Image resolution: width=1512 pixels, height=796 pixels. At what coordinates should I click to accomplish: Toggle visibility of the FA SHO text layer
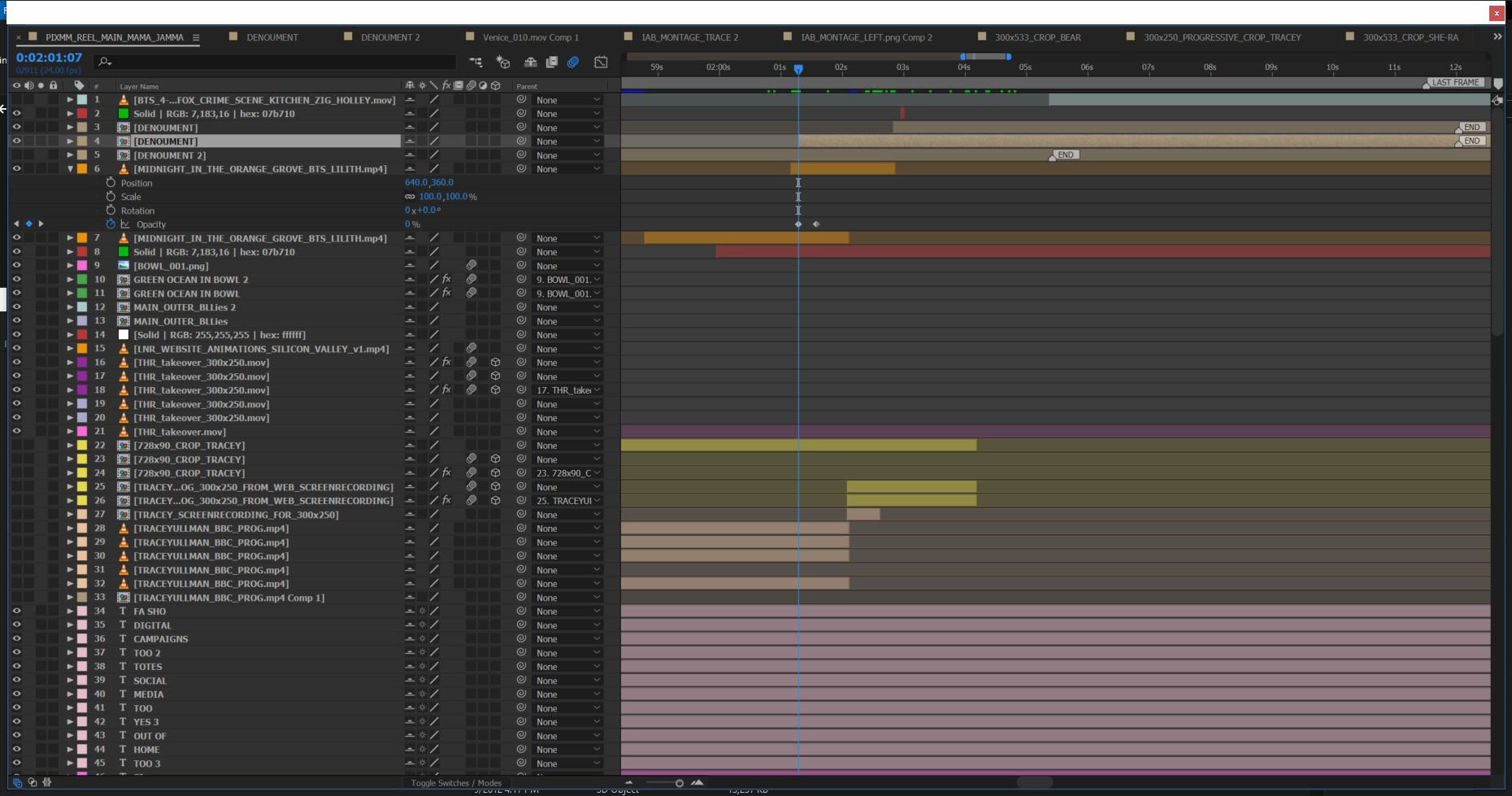tap(16, 611)
